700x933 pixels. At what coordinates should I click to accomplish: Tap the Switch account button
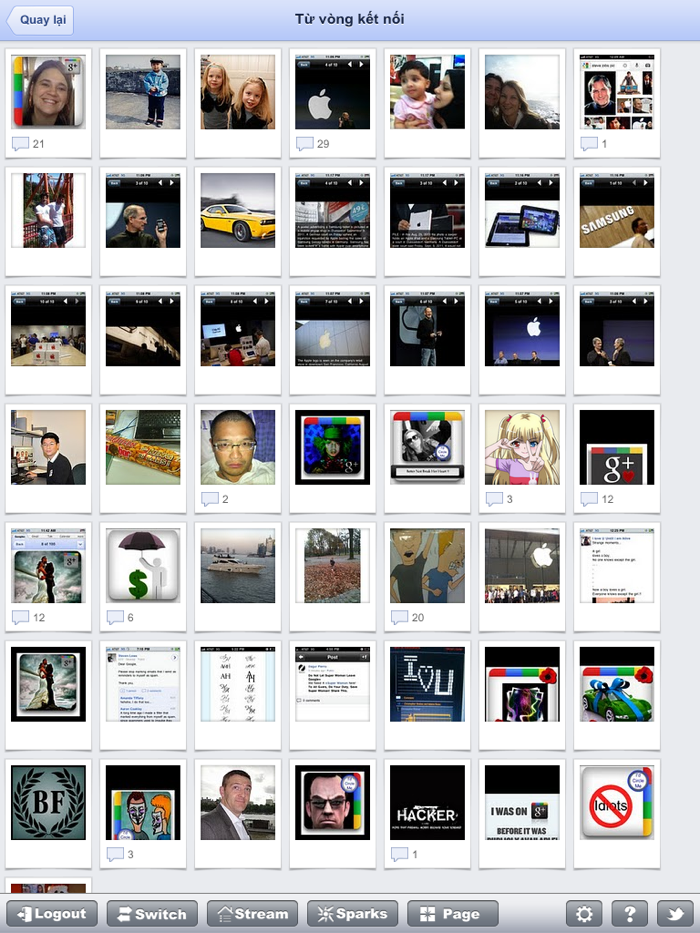tap(152, 913)
